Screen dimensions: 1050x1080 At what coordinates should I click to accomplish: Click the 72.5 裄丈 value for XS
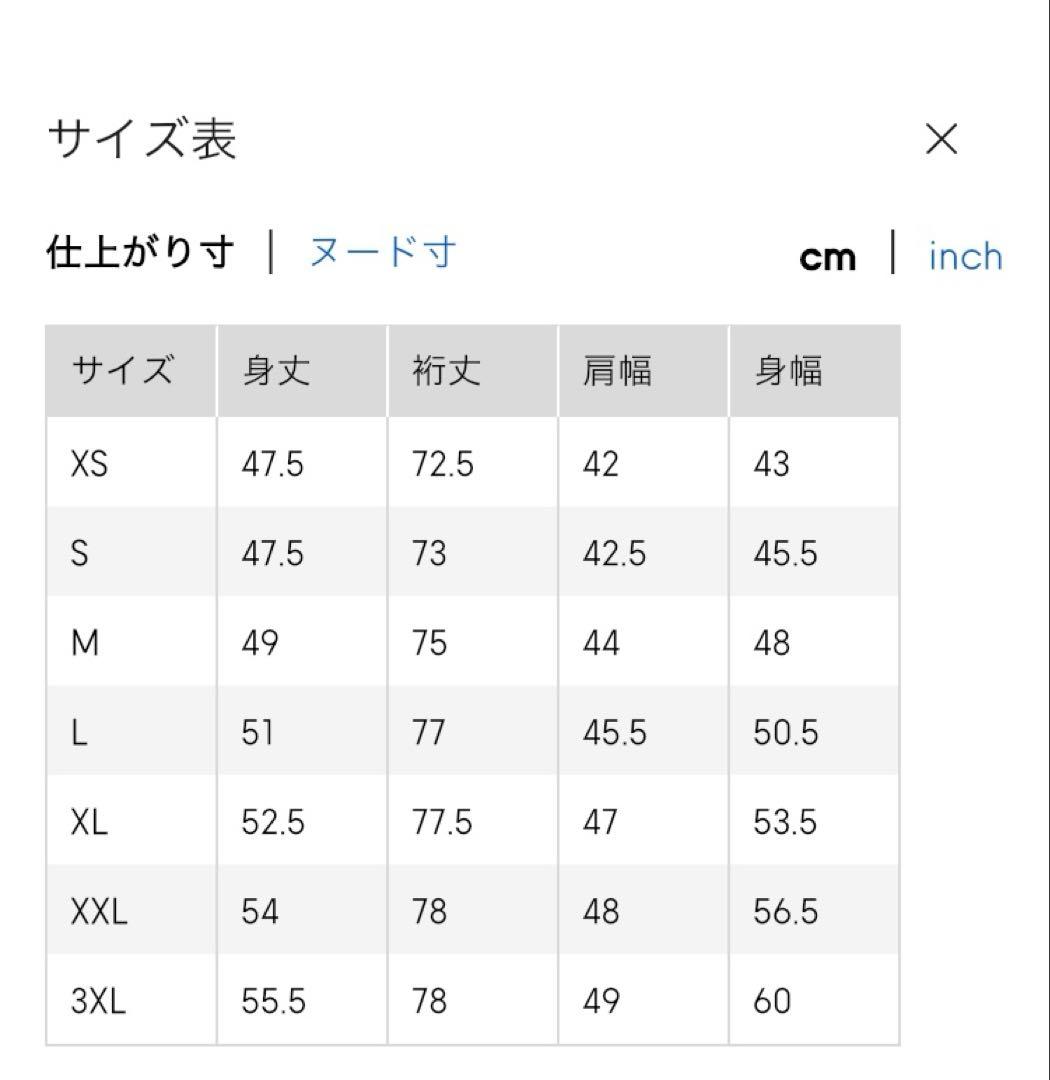click(x=443, y=464)
